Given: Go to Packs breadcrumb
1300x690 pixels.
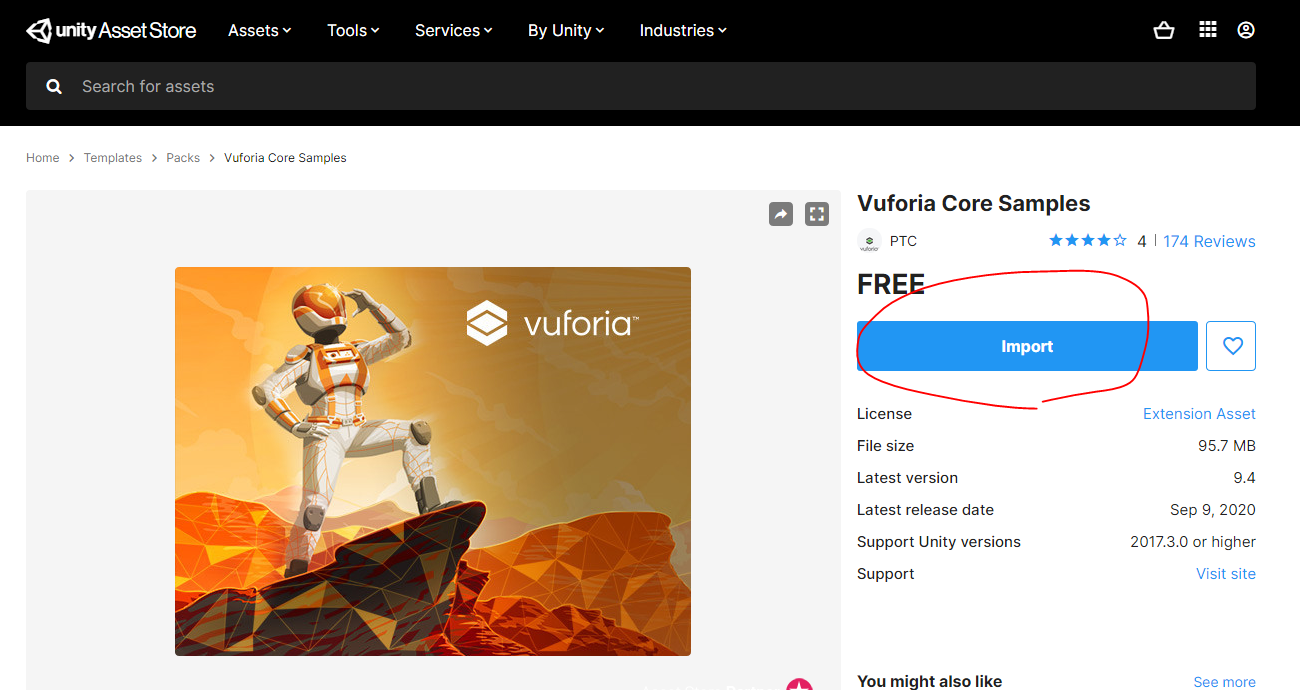Looking at the screenshot, I should pyautogui.click(x=183, y=158).
